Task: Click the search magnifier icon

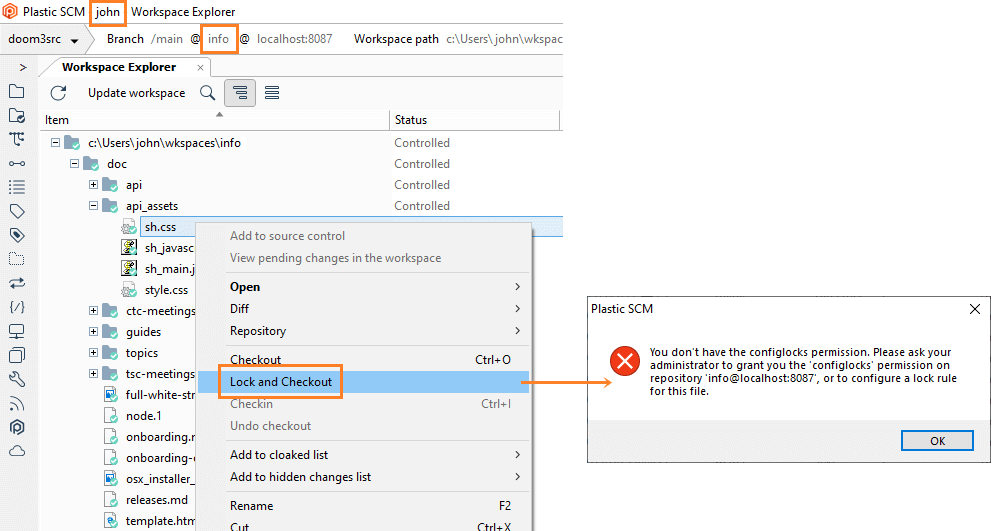Action: click(208, 93)
